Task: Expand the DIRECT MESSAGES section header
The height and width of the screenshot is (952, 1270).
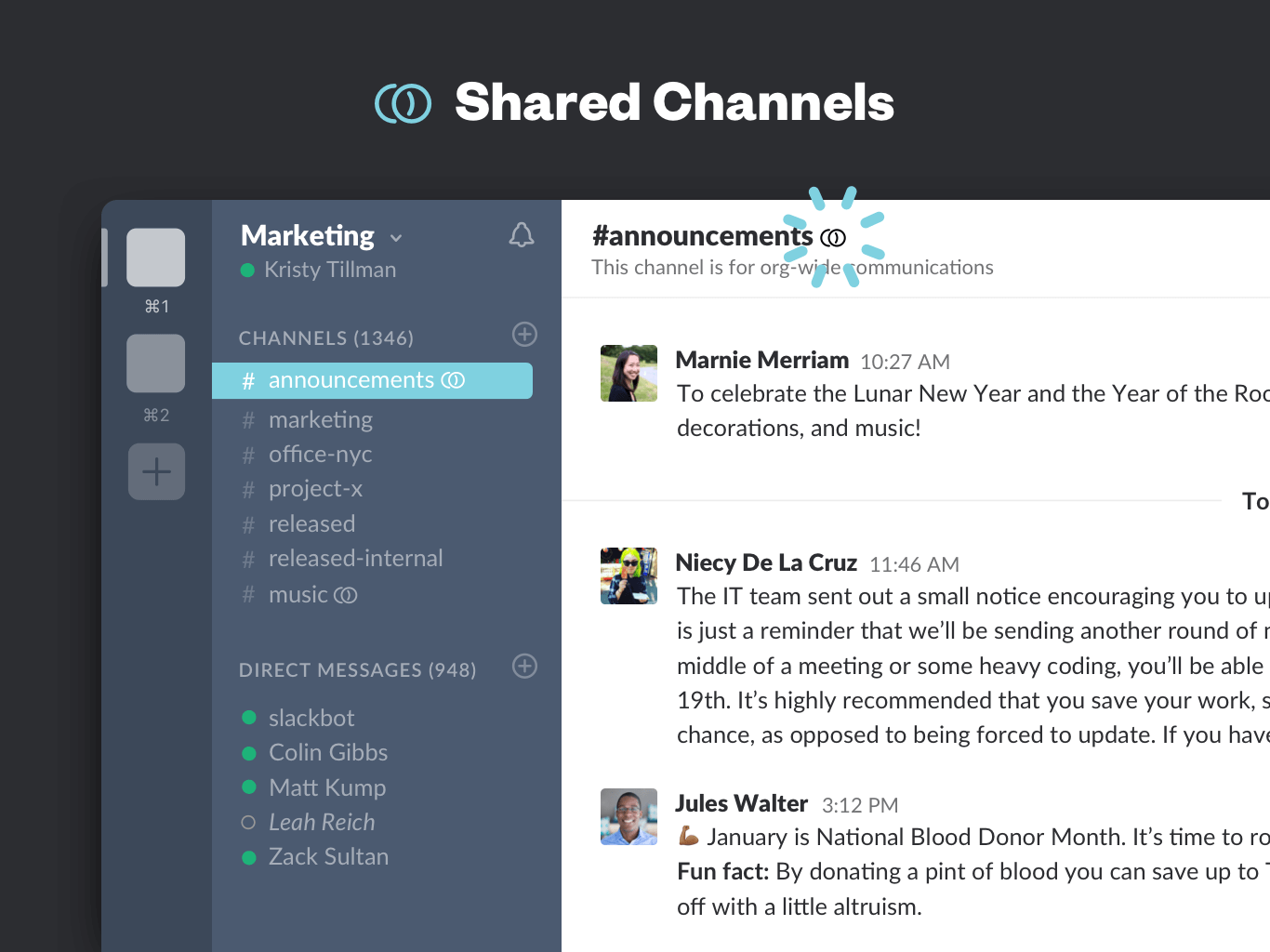Action: pyautogui.click(x=357, y=669)
